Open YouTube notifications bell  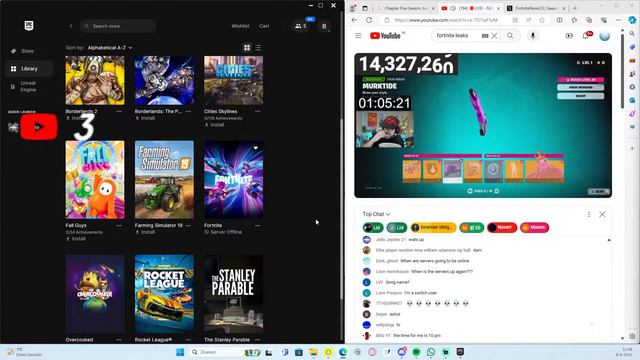point(586,36)
